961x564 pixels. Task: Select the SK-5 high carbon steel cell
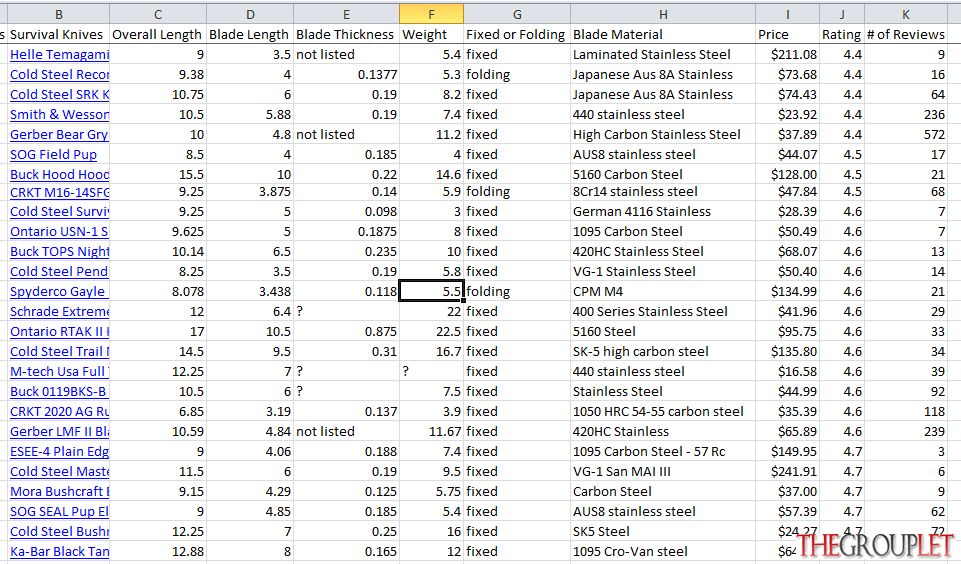(663, 352)
